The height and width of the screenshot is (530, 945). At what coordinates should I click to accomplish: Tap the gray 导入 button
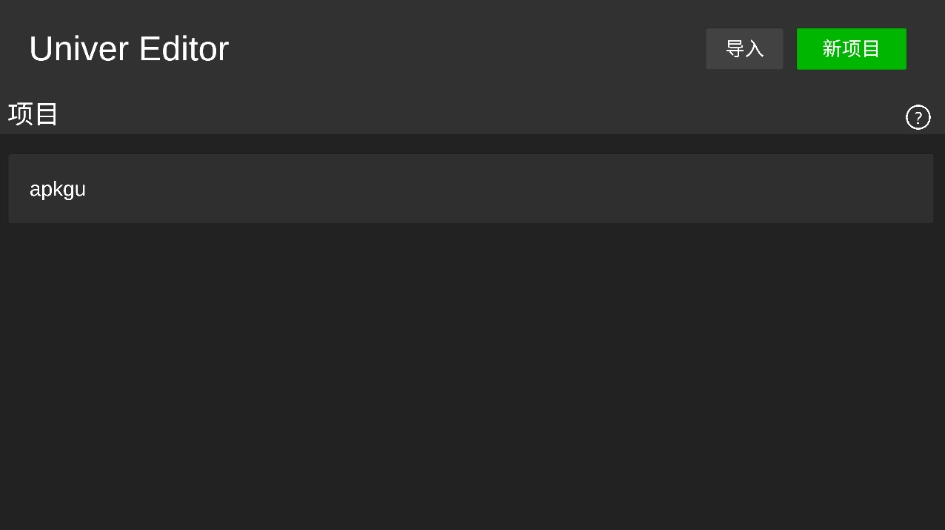point(744,49)
